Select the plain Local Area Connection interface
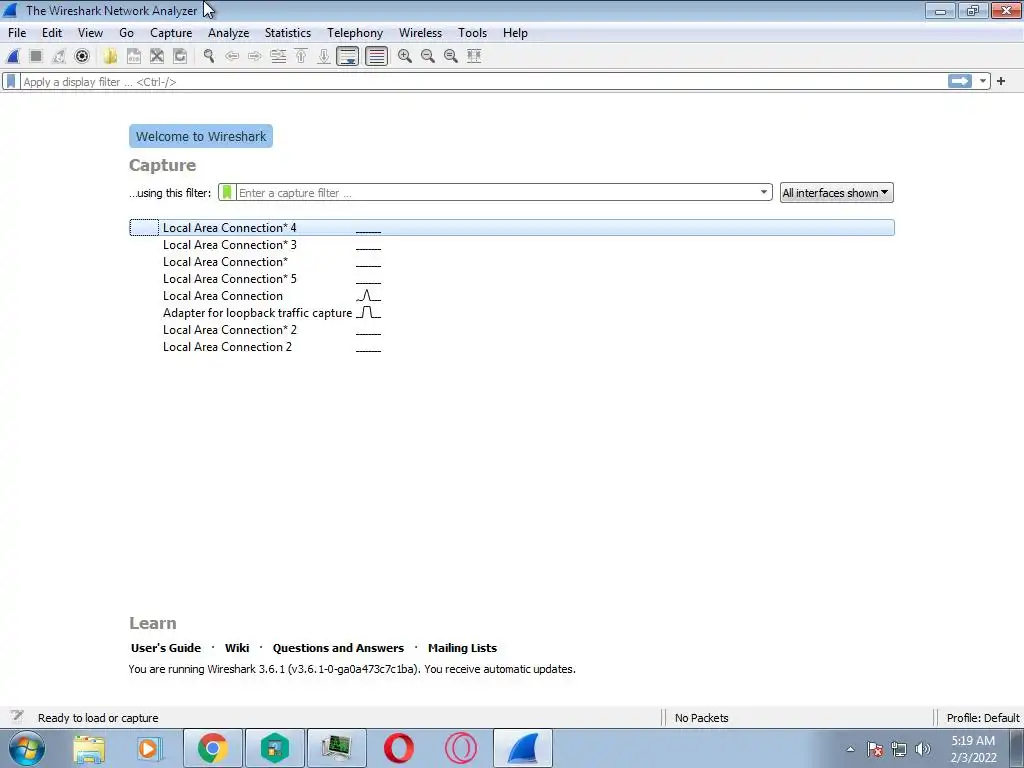Image resolution: width=1024 pixels, height=768 pixels. pyautogui.click(x=512, y=296)
